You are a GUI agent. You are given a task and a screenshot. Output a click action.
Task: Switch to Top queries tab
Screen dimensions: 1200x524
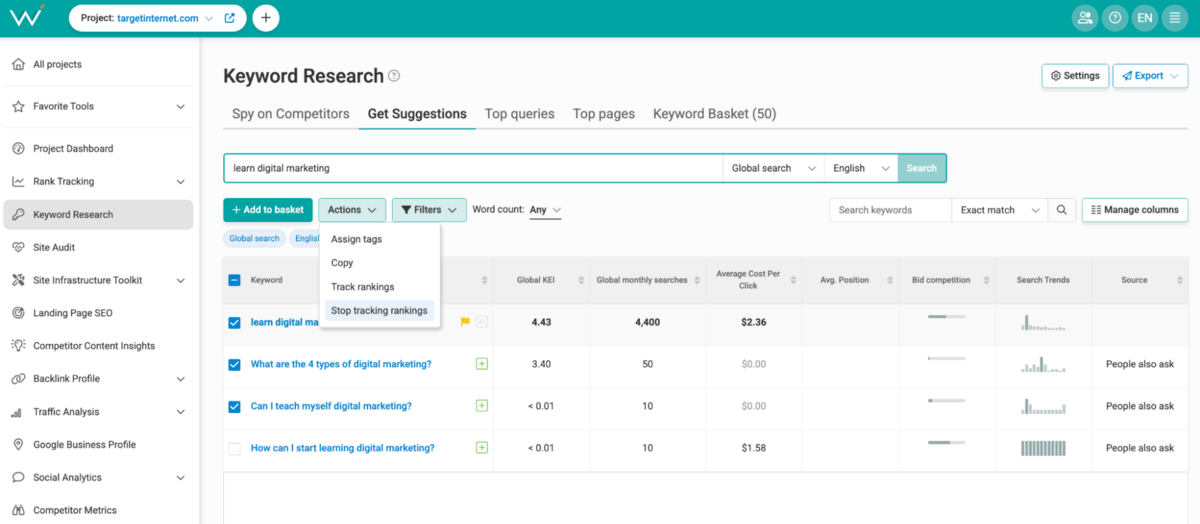[x=520, y=114]
